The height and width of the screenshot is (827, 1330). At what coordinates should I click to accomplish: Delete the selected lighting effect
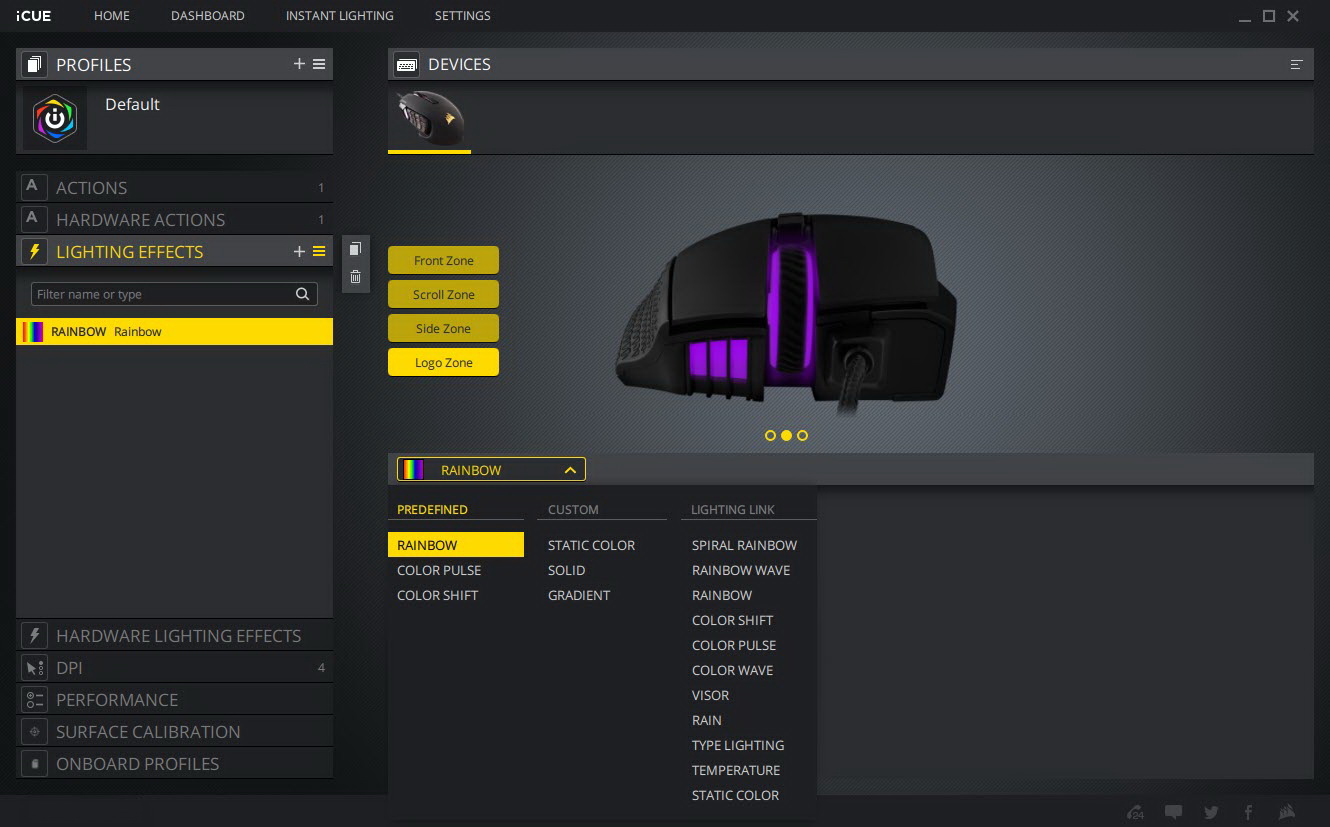[x=355, y=277]
